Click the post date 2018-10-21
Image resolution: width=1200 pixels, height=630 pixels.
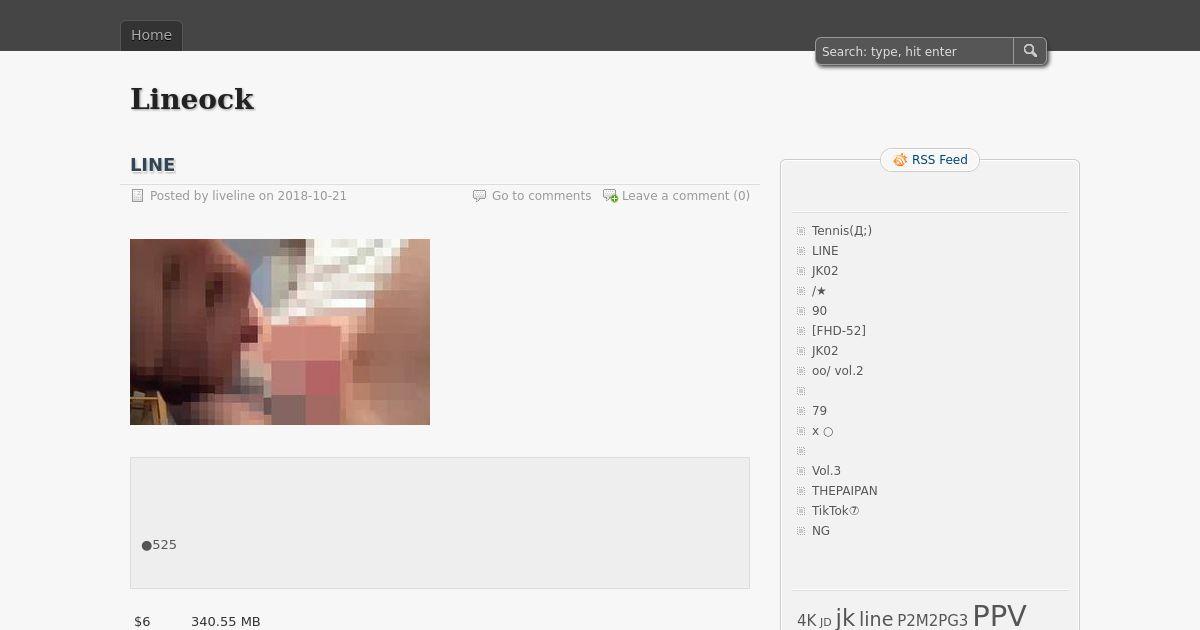[x=312, y=196]
